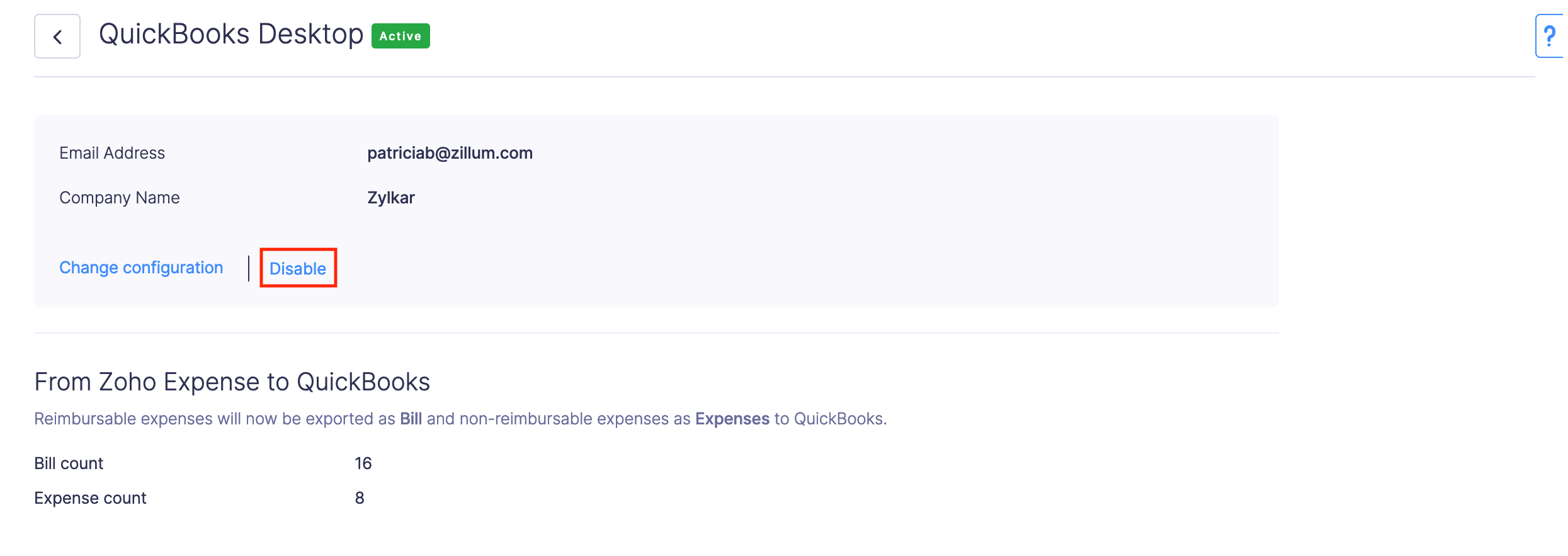
Task: Select the email patriciab@zillum.com
Action: click(x=450, y=153)
